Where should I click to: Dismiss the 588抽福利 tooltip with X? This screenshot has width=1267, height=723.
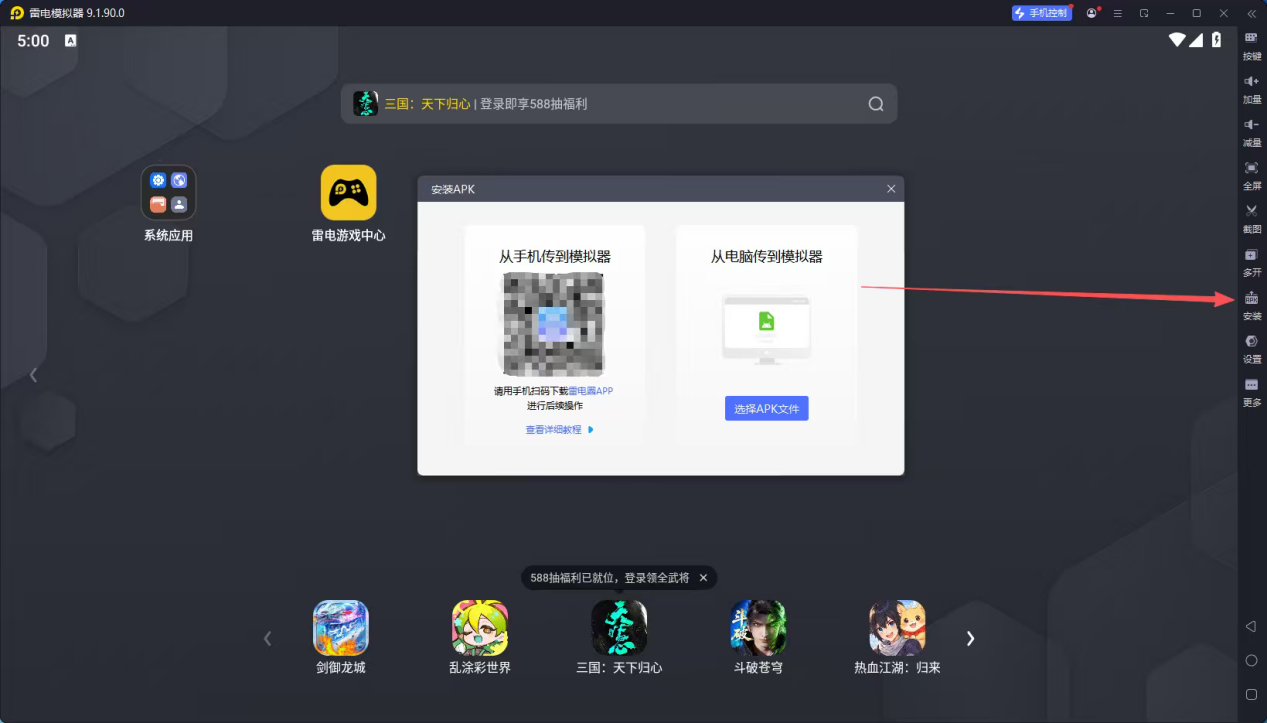coord(703,578)
